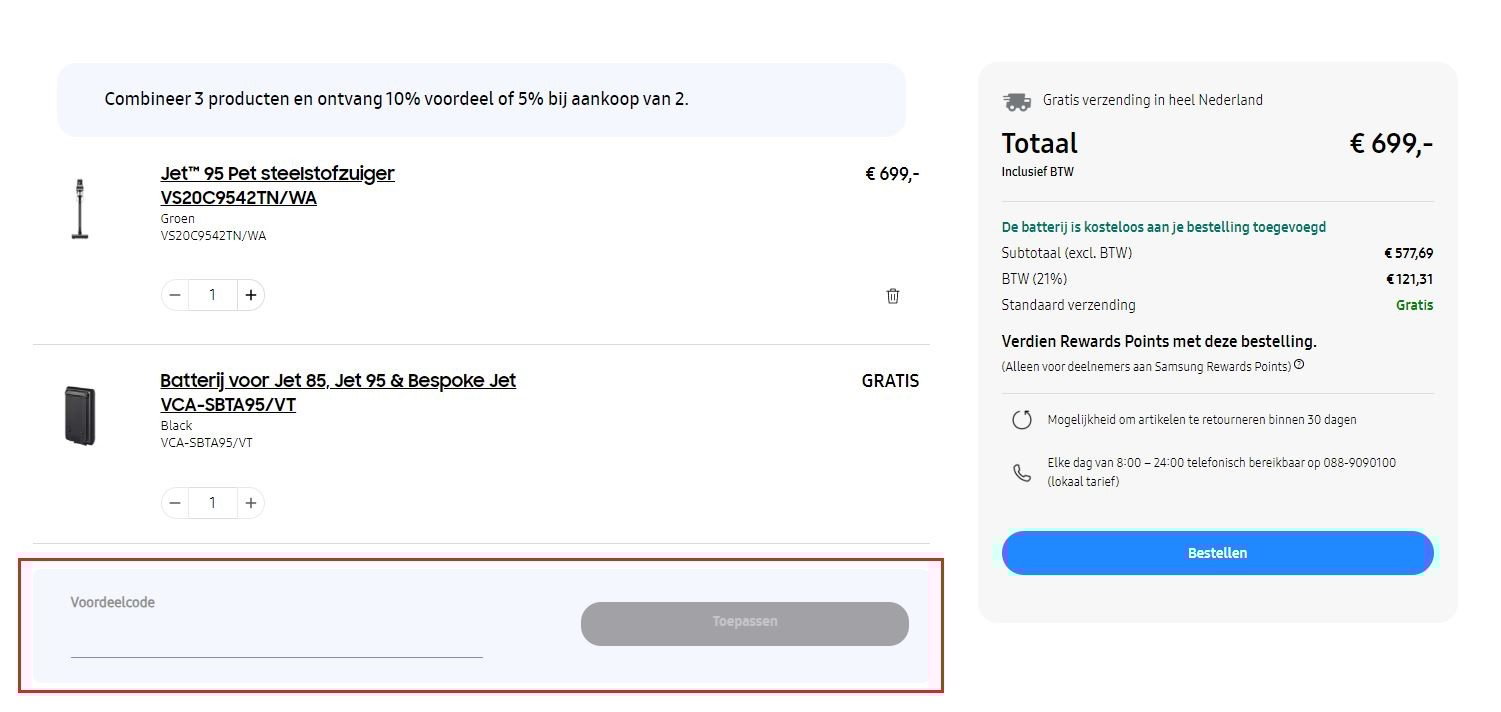Click the Samsung Rewards Points info icon

pyautogui.click(x=1298, y=365)
